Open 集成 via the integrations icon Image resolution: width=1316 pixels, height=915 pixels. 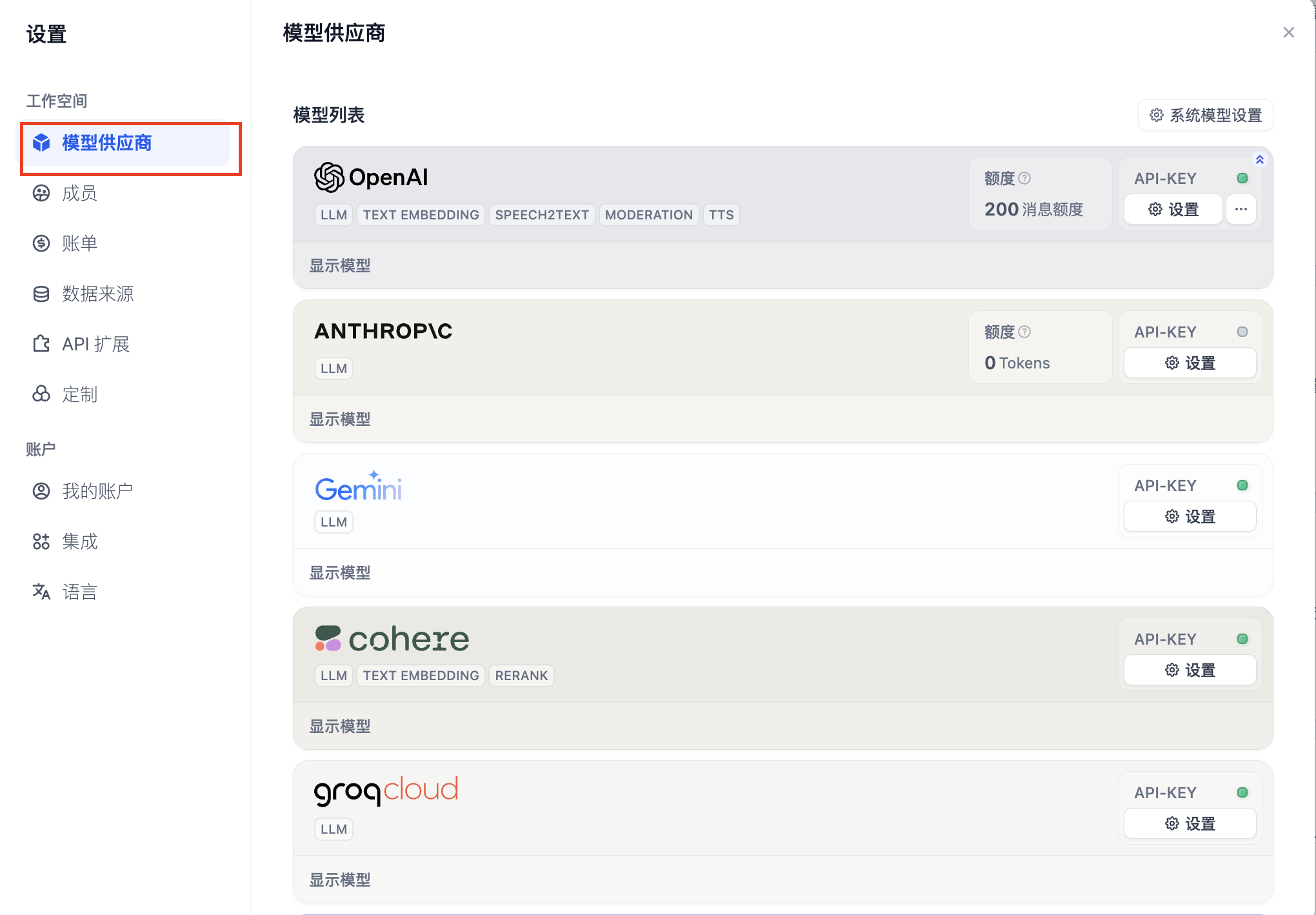41,542
